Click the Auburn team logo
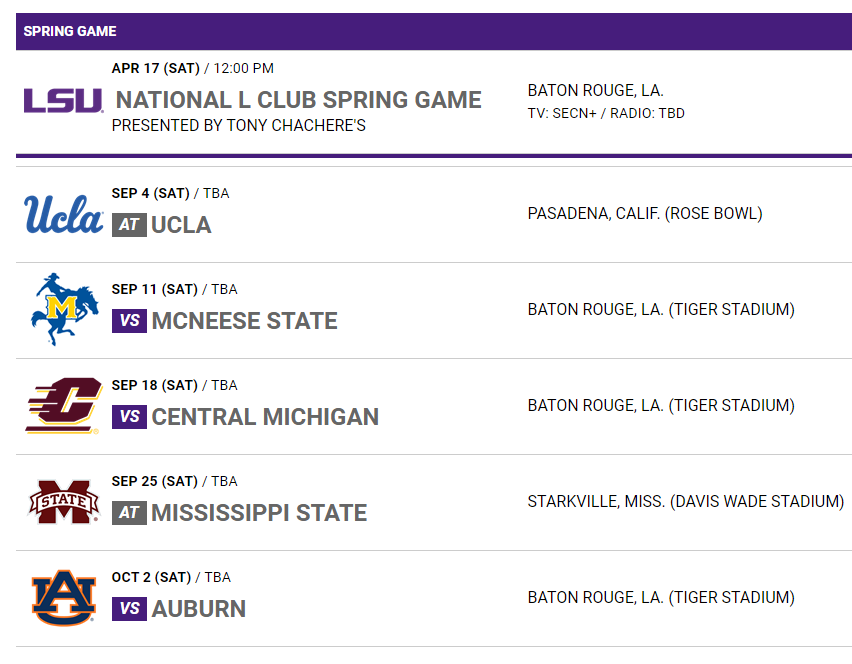This screenshot has height=664, width=852. tap(63, 598)
